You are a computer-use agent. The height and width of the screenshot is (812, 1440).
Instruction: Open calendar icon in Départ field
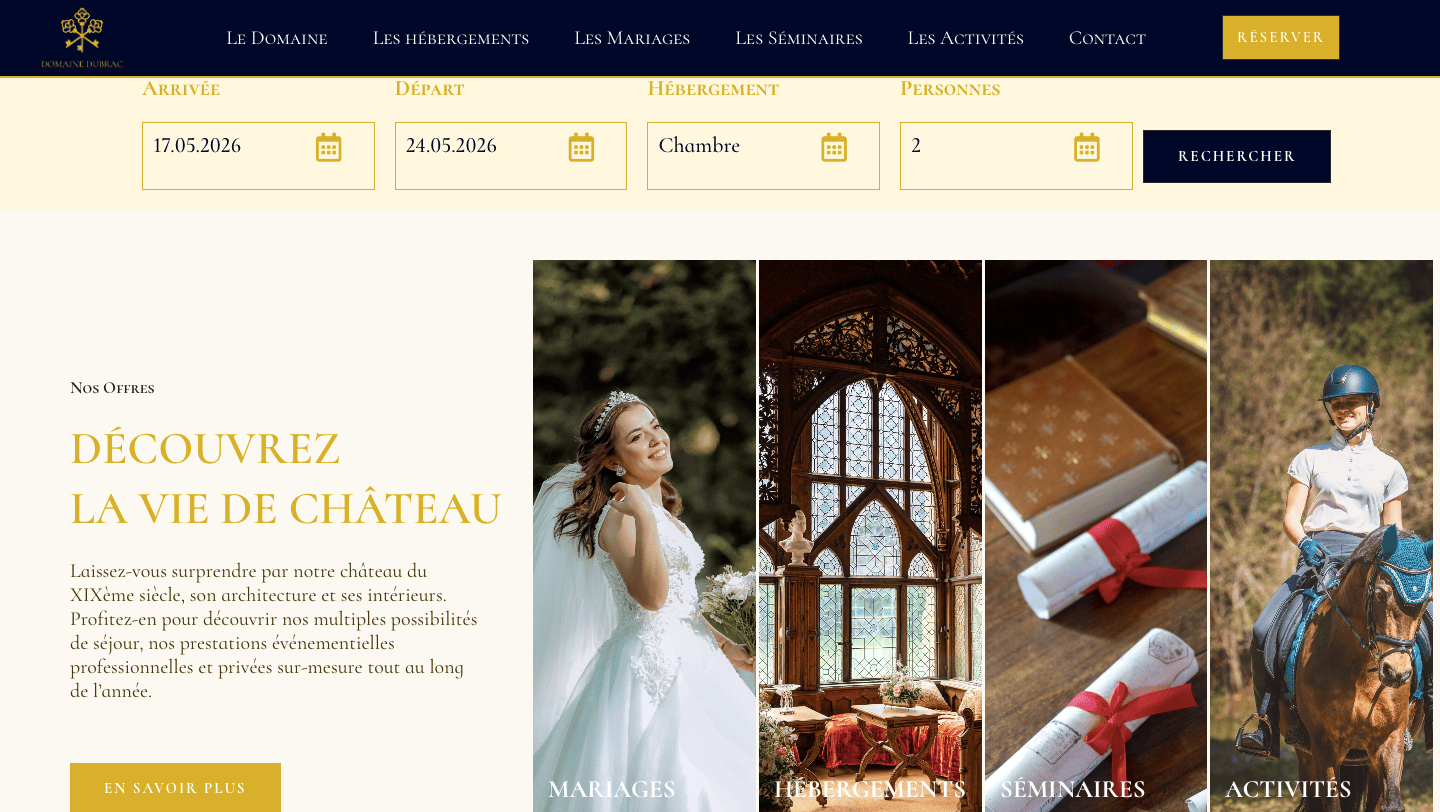(x=582, y=147)
